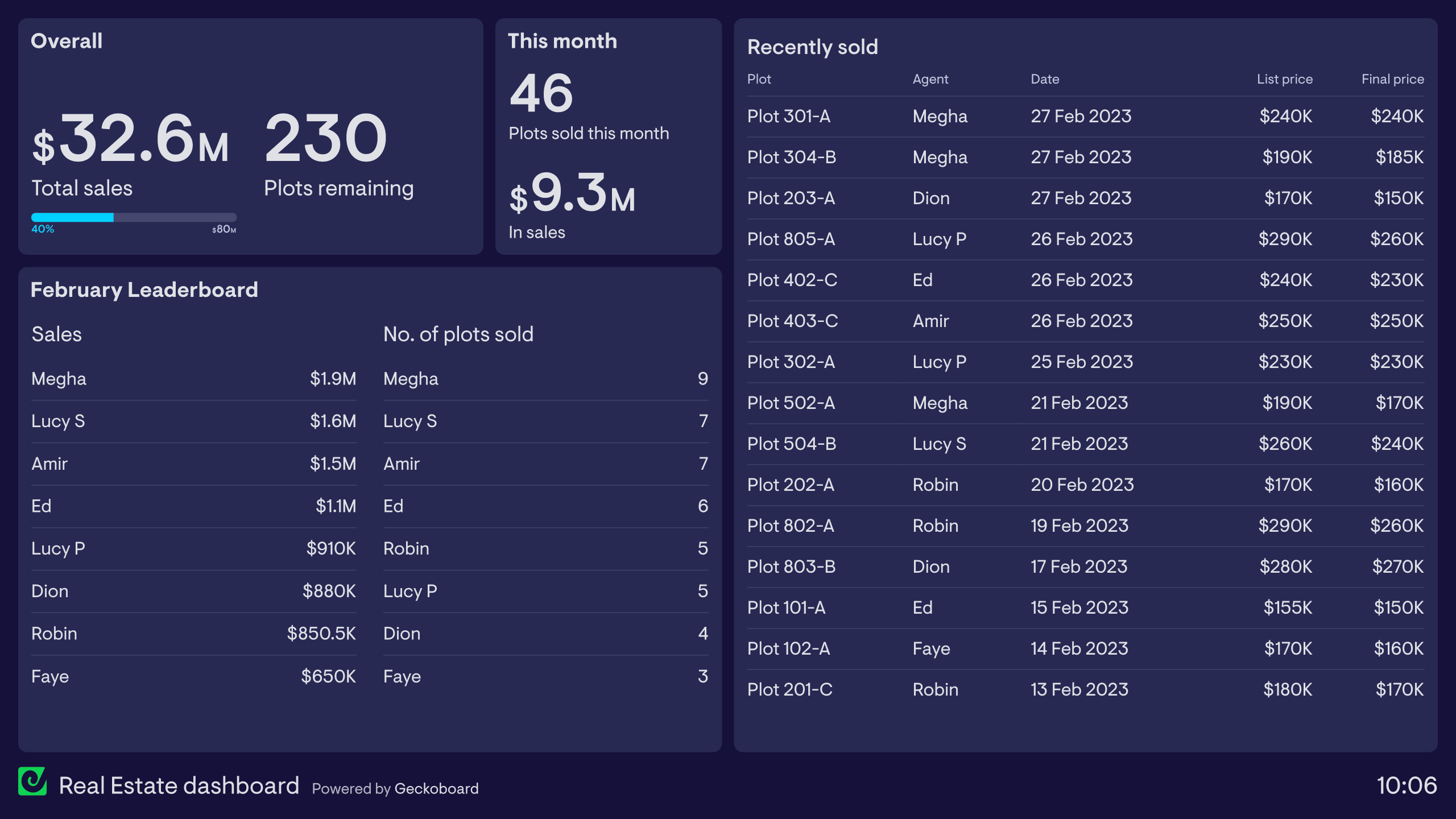1456x819 pixels.
Task: Select the Plot 502-A cell
Action: [791, 403]
